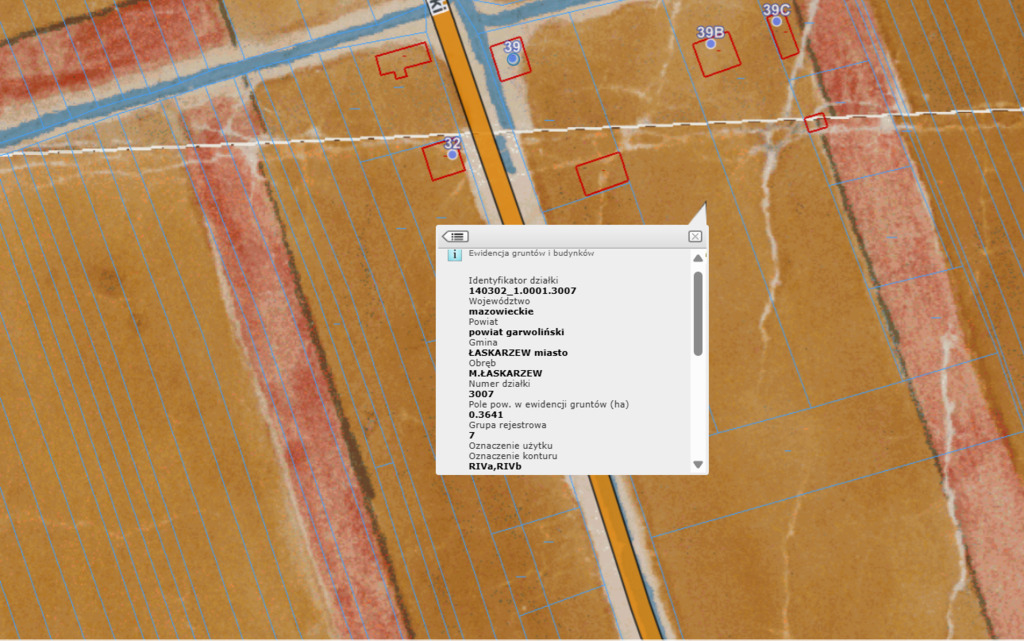
Task: Select address point marker 39C
Action: [776, 21]
